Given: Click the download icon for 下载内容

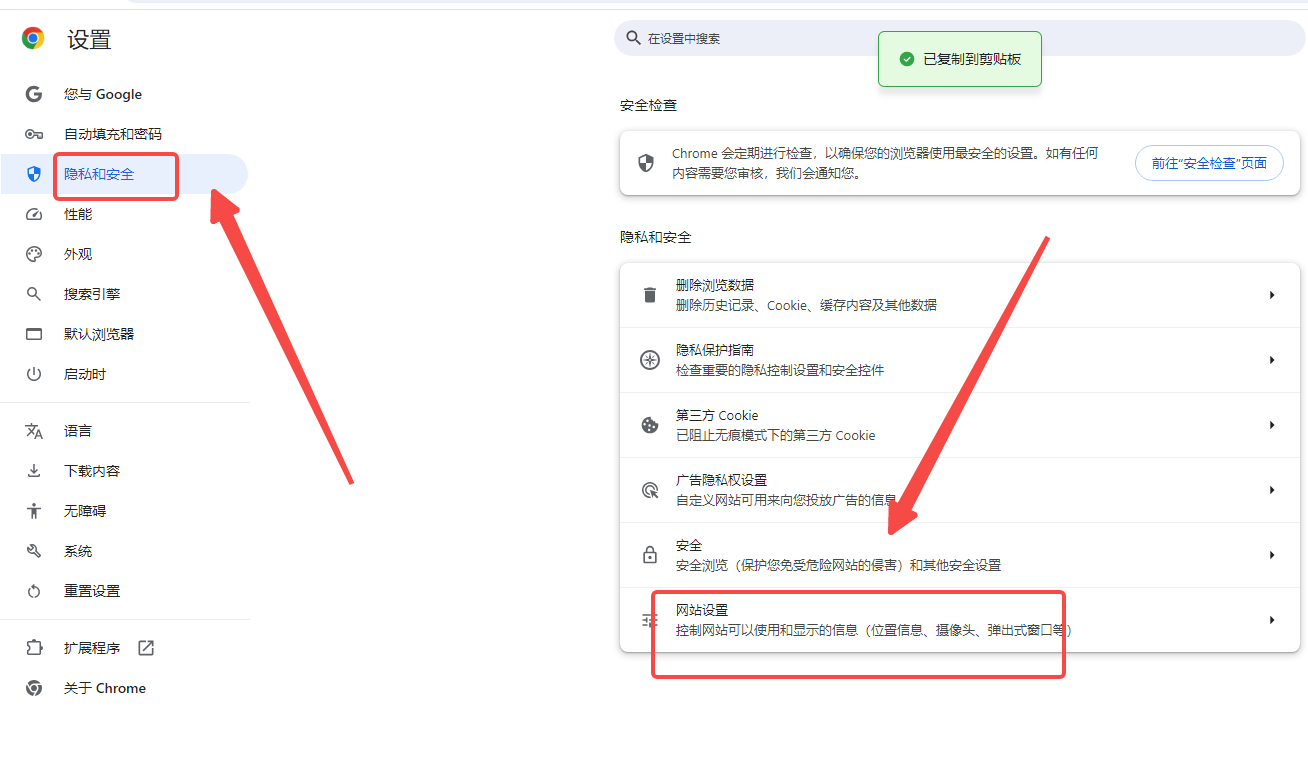Looking at the screenshot, I should coord(34,471).
